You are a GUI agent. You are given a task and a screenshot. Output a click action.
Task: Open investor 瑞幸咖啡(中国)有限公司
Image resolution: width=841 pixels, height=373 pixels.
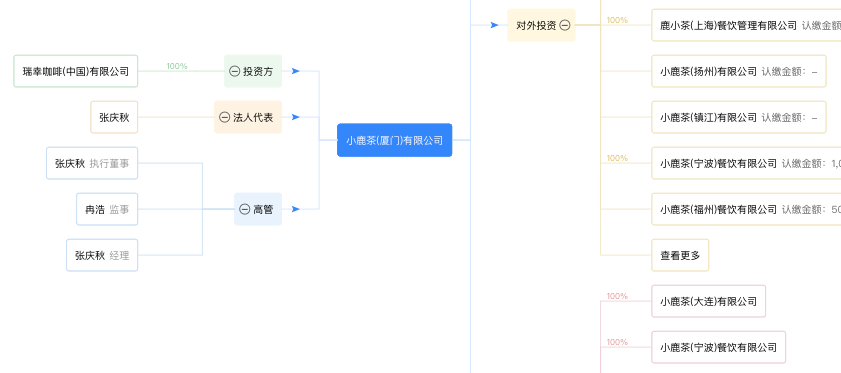(x=76, y=71)
